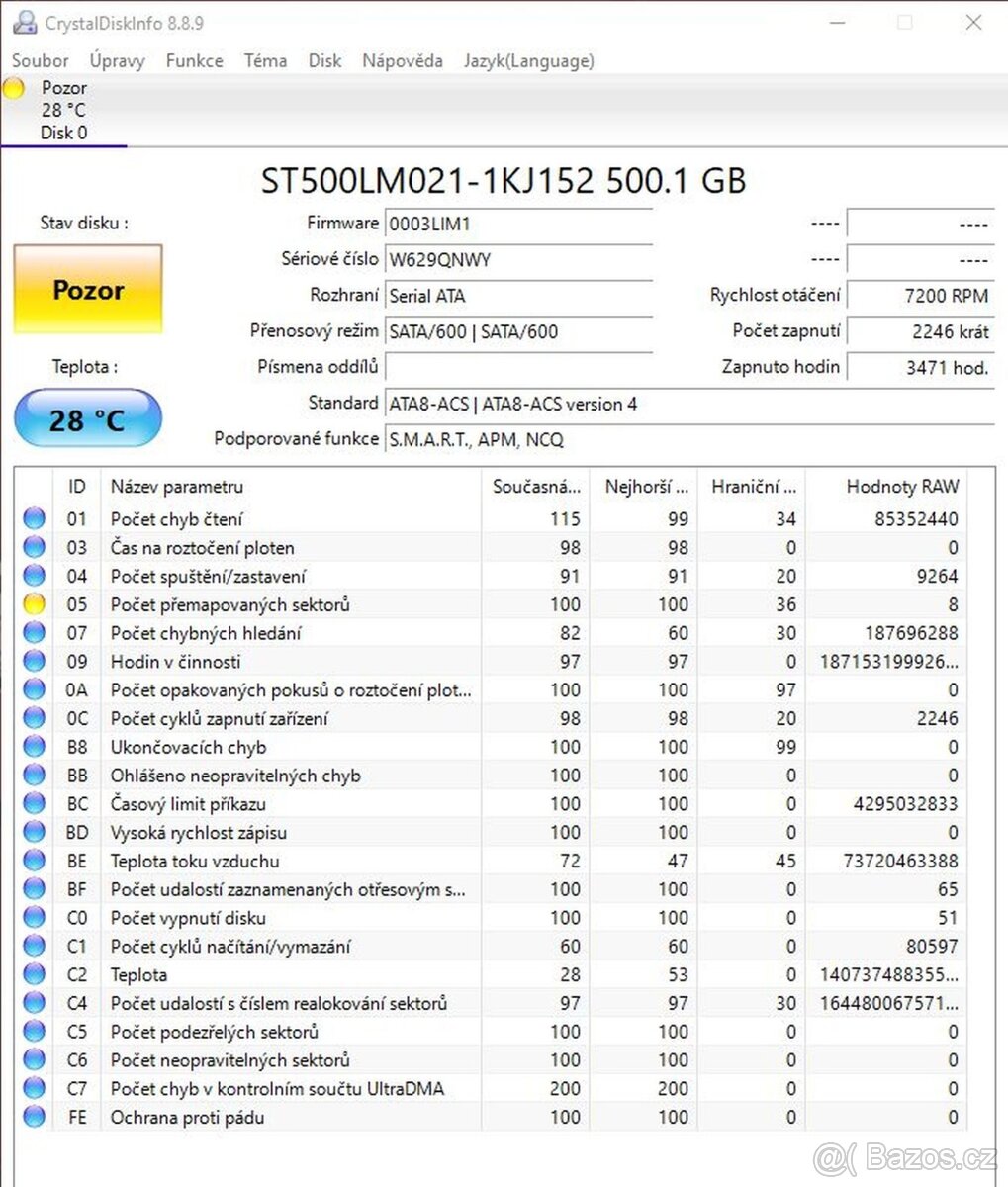Viewport: 1008px width, 1187px height.
Task: Click the yellow Pozor health status button
Action: (87, 290)
